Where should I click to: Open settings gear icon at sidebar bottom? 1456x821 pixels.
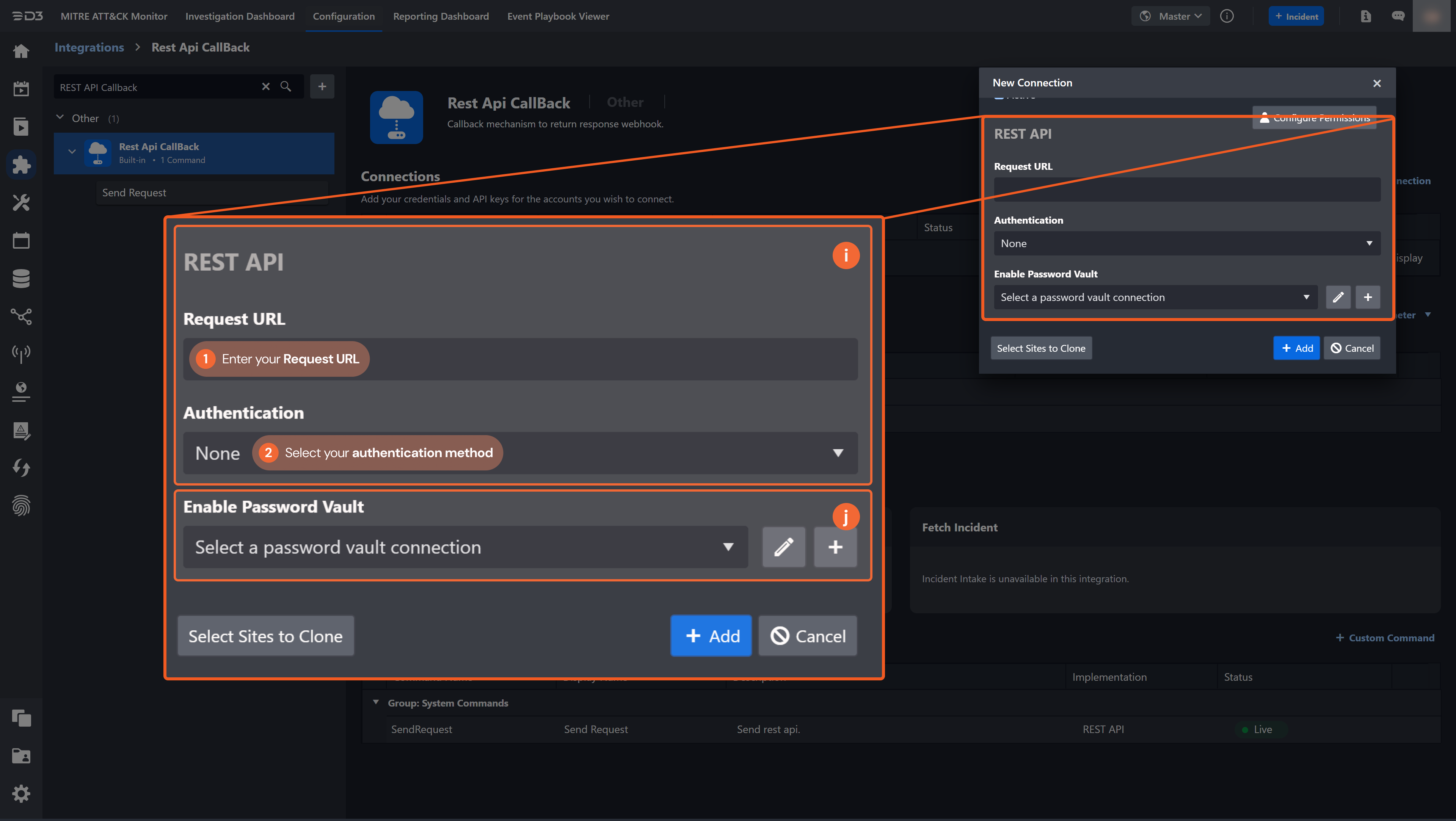click(x=21, y=793)
